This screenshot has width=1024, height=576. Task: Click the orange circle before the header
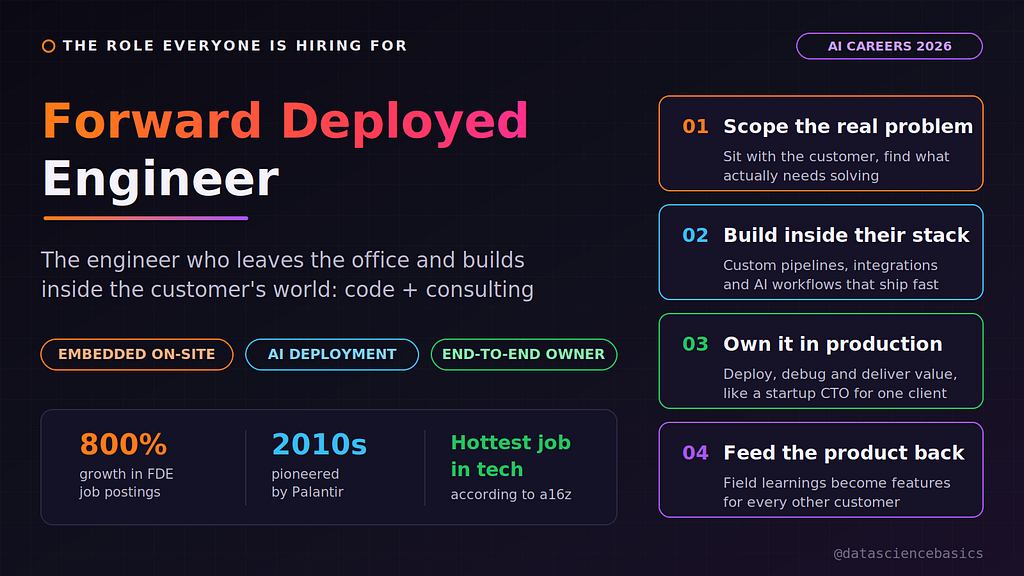[48, 46]
